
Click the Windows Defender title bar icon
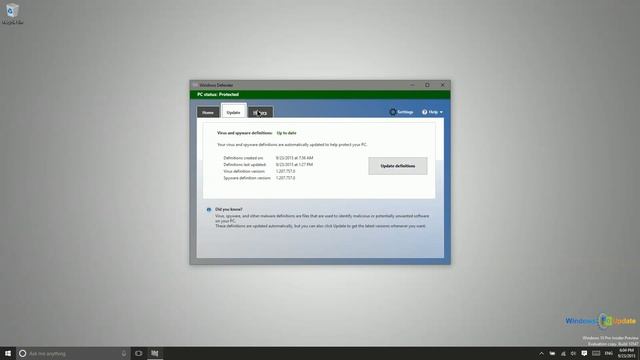click(x=195, y=85)
